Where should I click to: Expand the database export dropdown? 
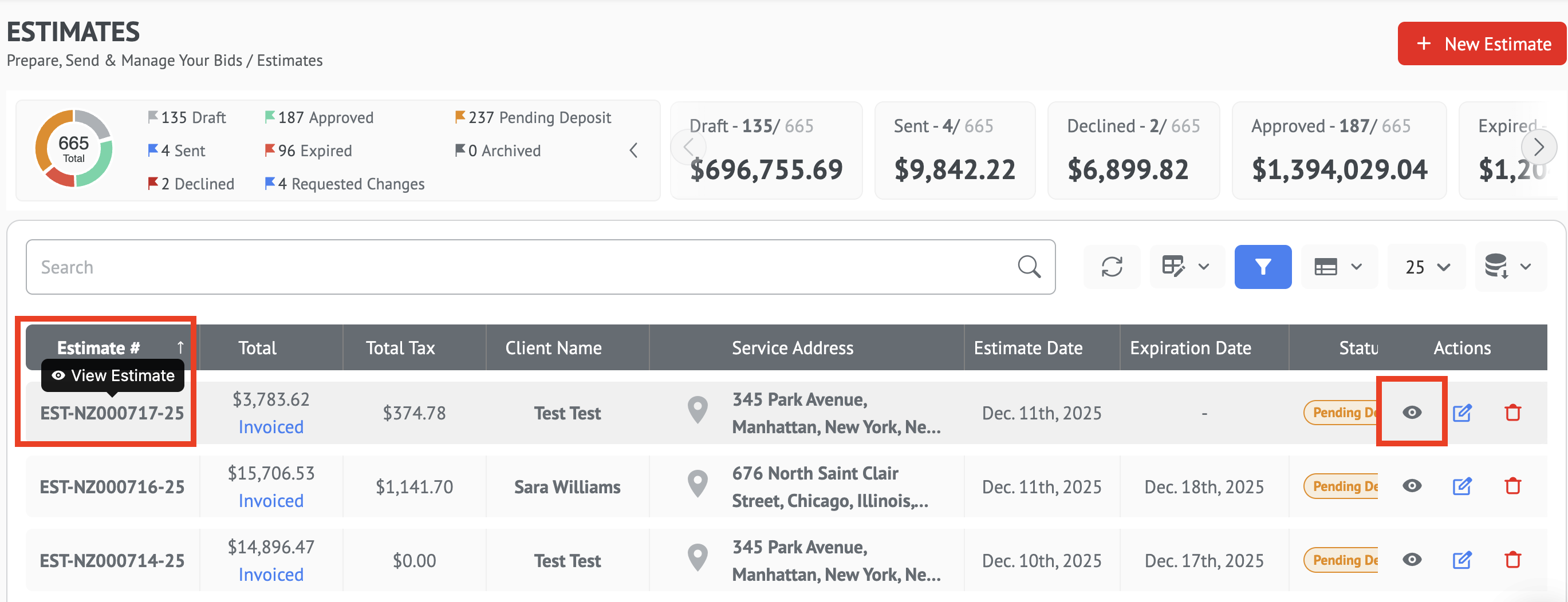[x=1508, y=267]
